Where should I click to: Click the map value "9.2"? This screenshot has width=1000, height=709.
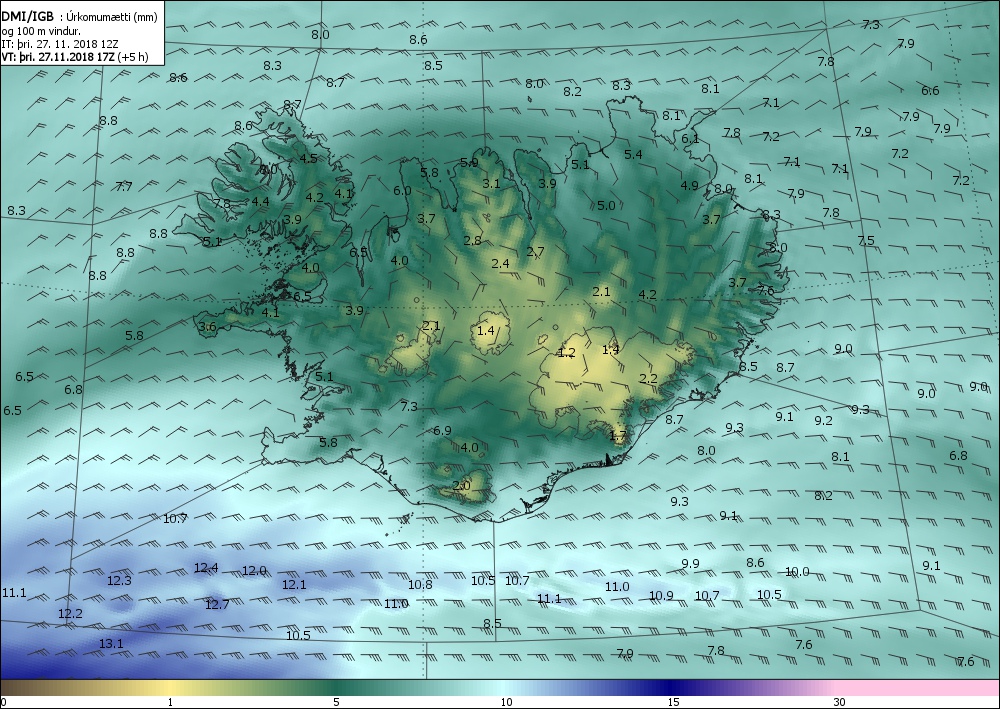click(824, 421)
